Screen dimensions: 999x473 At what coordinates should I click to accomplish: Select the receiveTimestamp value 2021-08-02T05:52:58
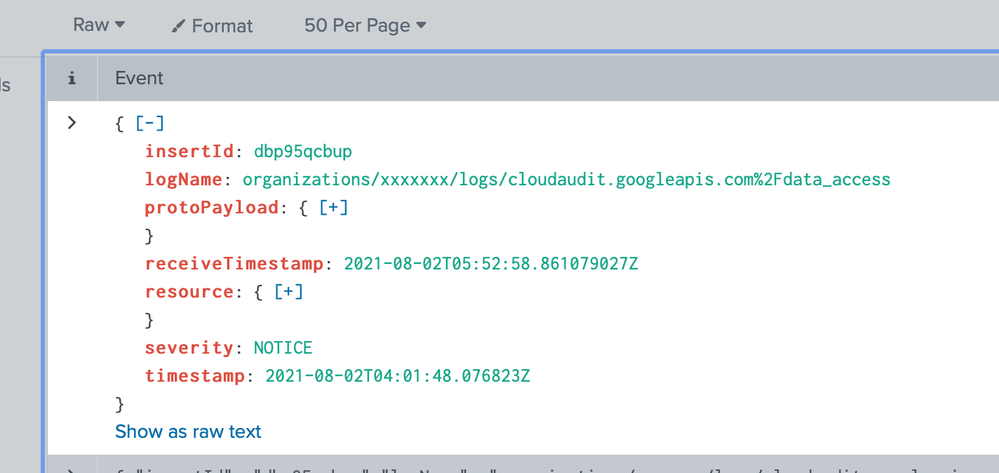(x=491, y=263)
